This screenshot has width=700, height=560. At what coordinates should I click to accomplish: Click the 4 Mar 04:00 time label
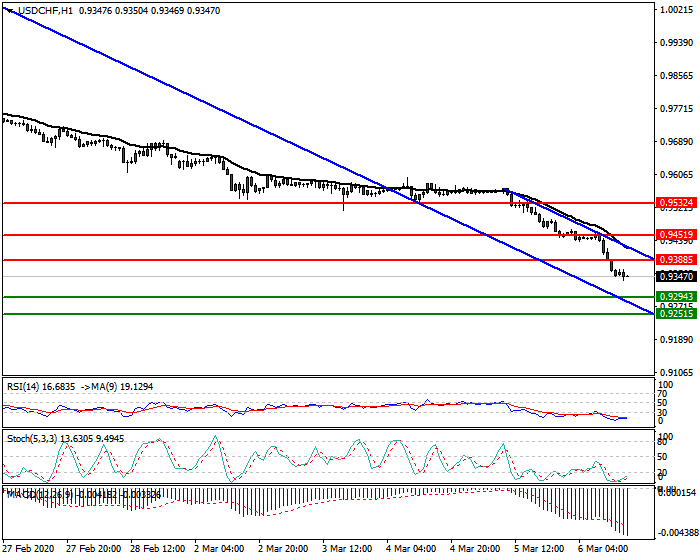click(x=411, y=548)
